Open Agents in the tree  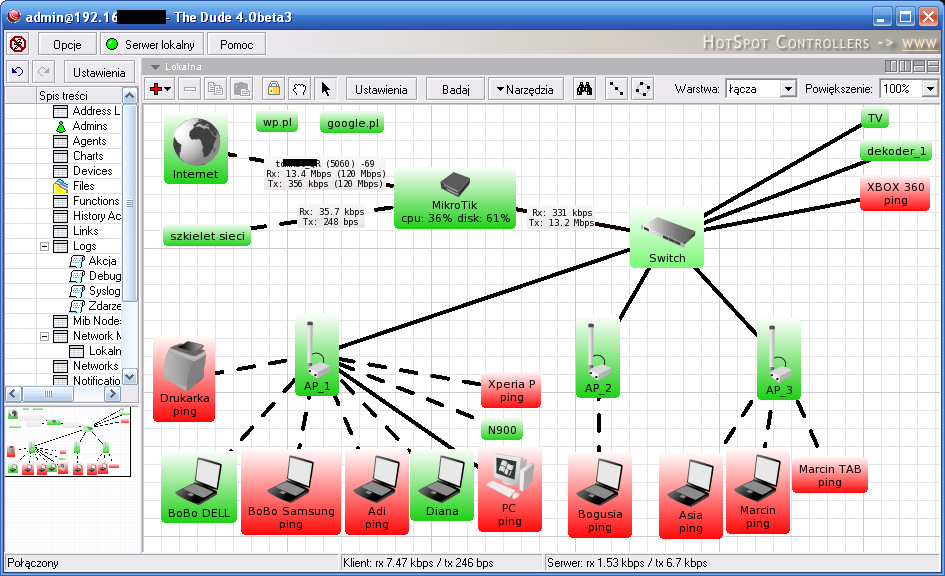pyautogui.click(x=89, y=141)
